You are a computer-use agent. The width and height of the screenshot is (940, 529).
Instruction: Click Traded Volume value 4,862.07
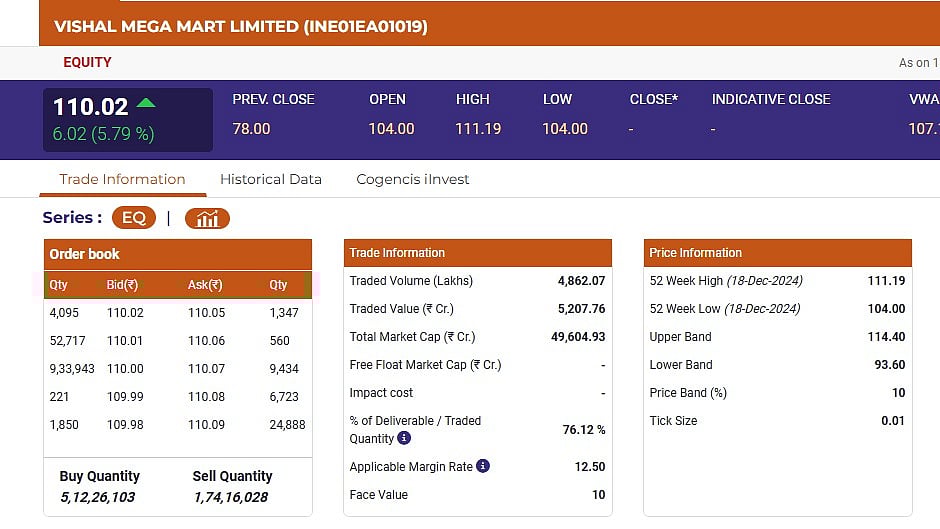point(581,281)
